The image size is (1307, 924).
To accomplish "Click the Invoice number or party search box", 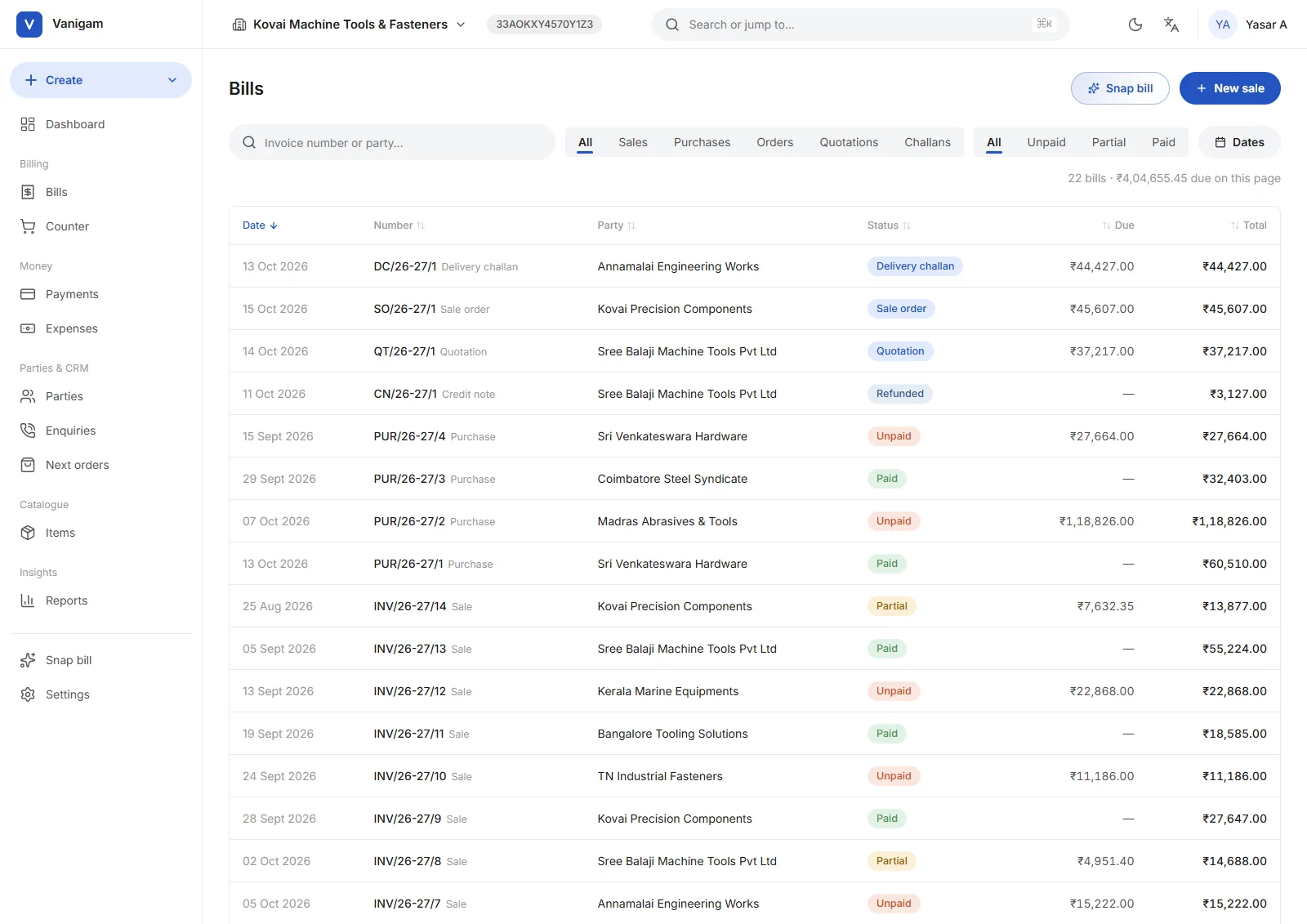I will (x=392, y=142).
